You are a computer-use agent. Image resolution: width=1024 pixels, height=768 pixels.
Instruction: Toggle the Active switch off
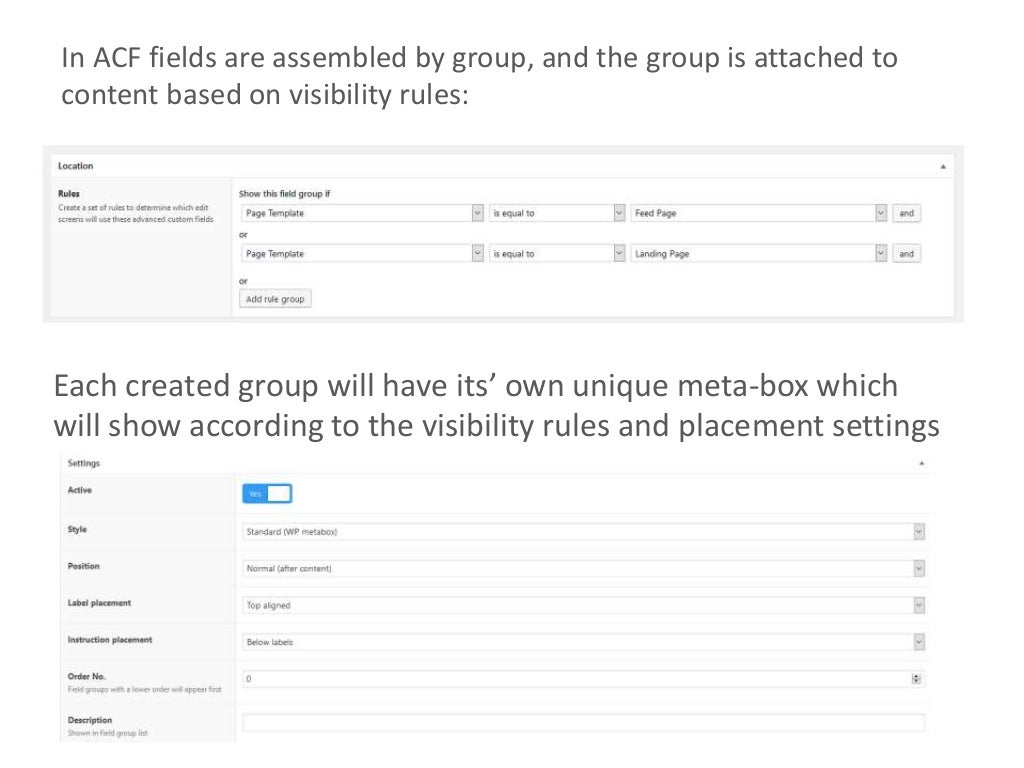[x=267, y=493]
